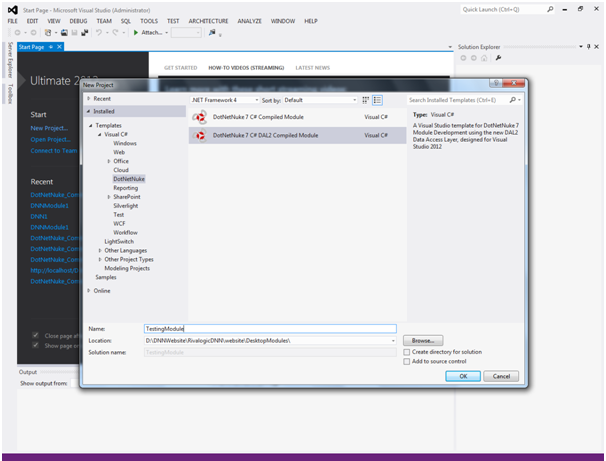
Task: Switch to LATEST NEWS tab
Action: 313,68
